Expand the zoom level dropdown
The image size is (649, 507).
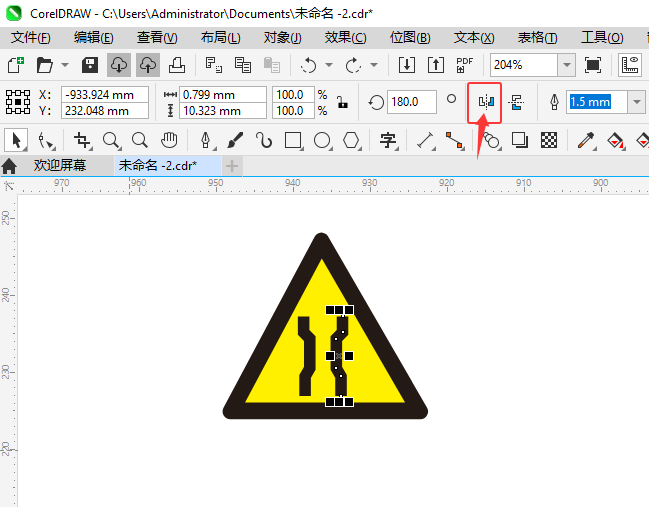click(x=567, y=65)
